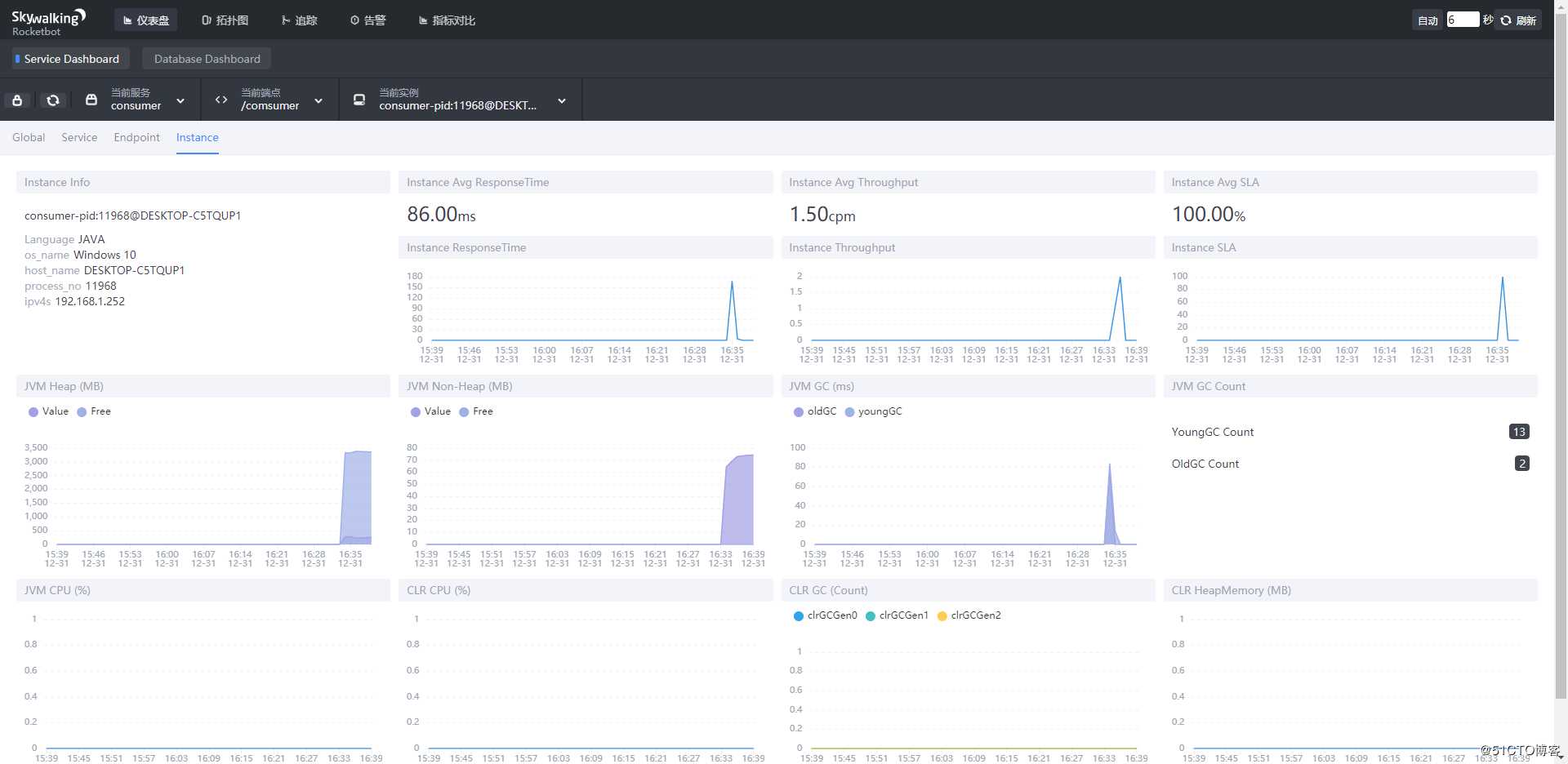Click the Instance Avg ResponseTime header
The image size is (1568, 764).
[x=586, y=182]
